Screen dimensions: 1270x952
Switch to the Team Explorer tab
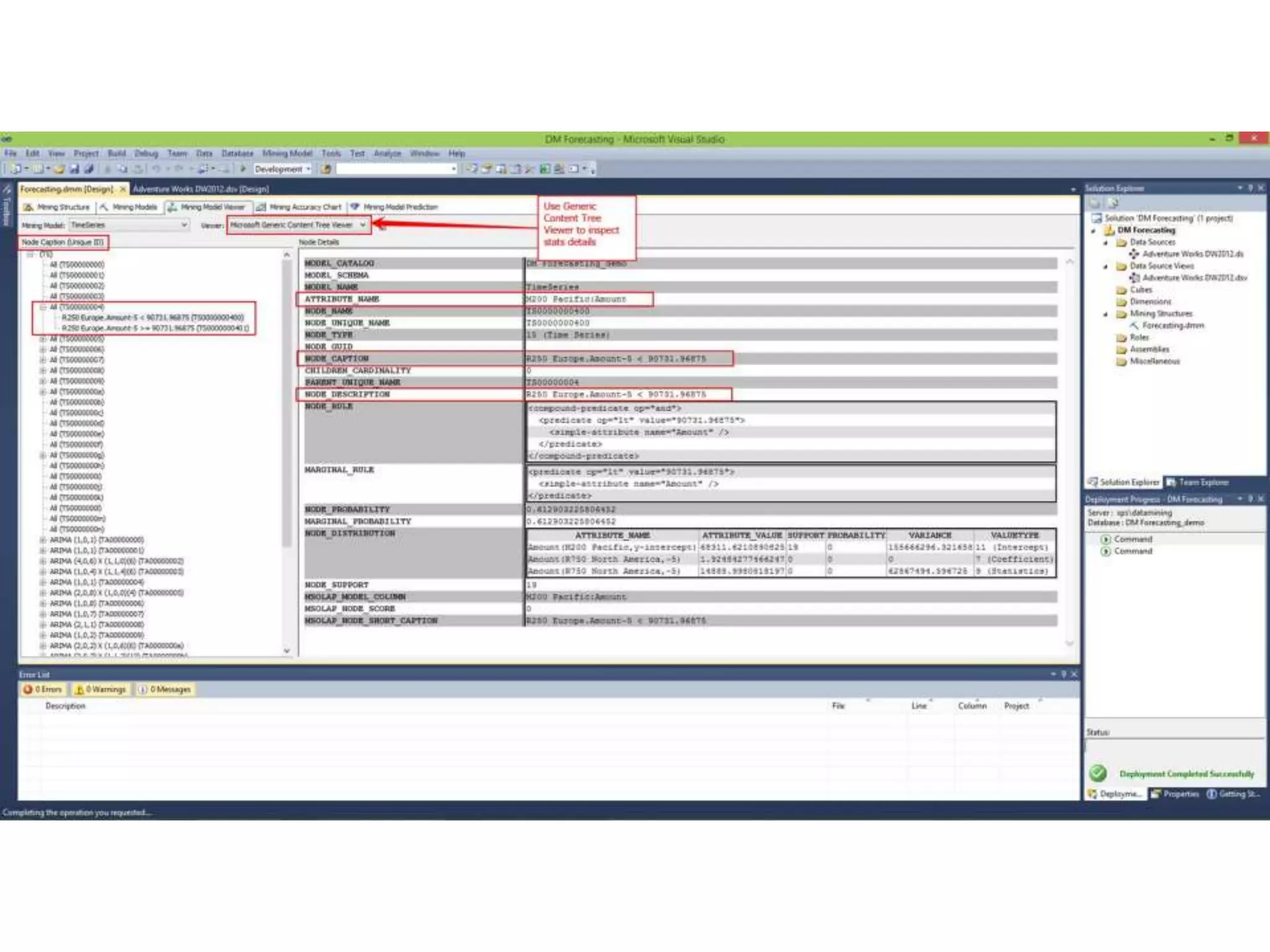(x=1197, y=482)
